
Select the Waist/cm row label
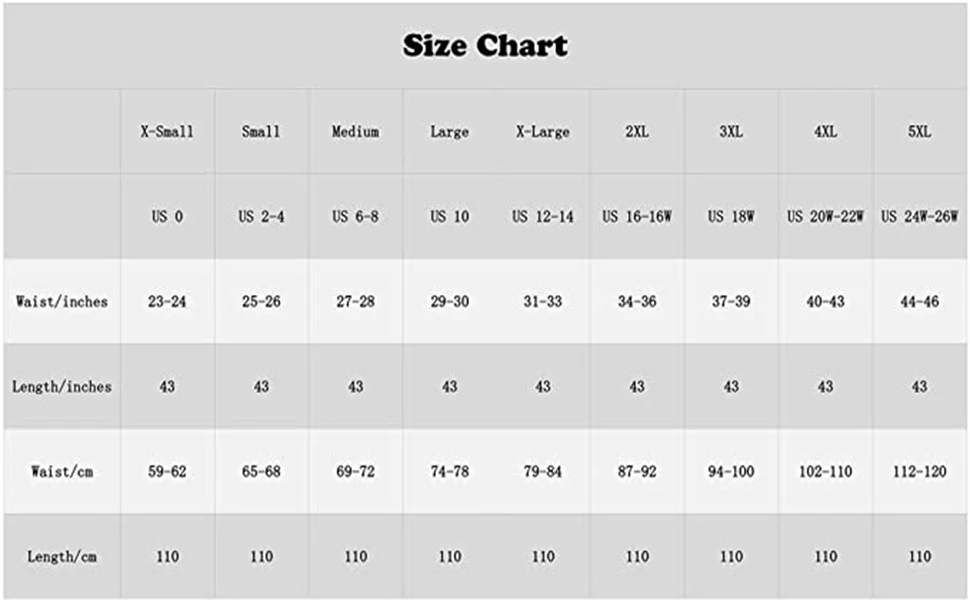tap(62, 472)
